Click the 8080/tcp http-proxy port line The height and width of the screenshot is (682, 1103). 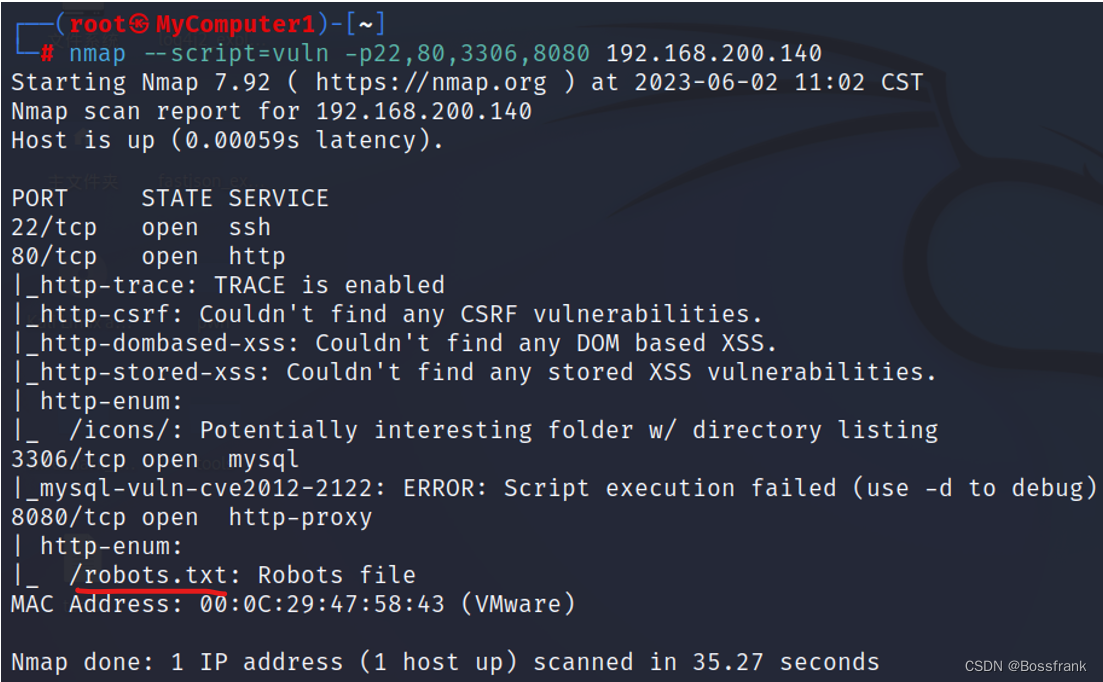(191, 517)
